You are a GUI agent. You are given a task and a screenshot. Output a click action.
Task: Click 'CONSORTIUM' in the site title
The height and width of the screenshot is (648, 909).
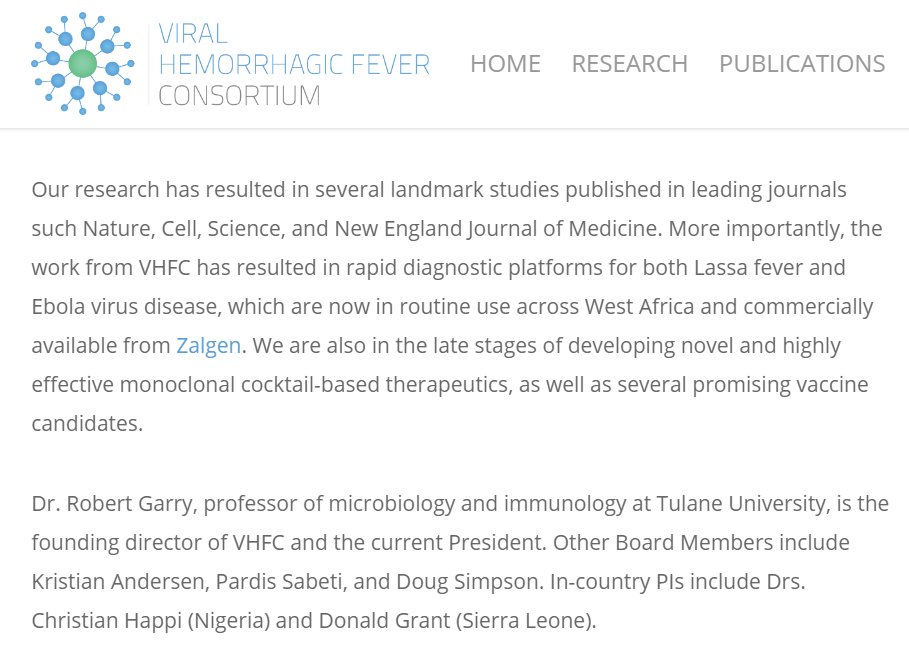pos(239,96)
